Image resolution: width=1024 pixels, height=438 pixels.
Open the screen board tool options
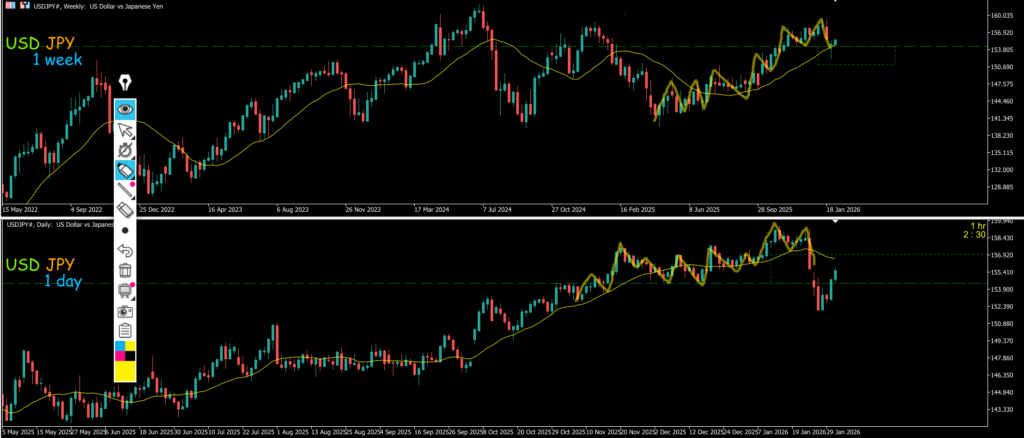tap(126, 290)
